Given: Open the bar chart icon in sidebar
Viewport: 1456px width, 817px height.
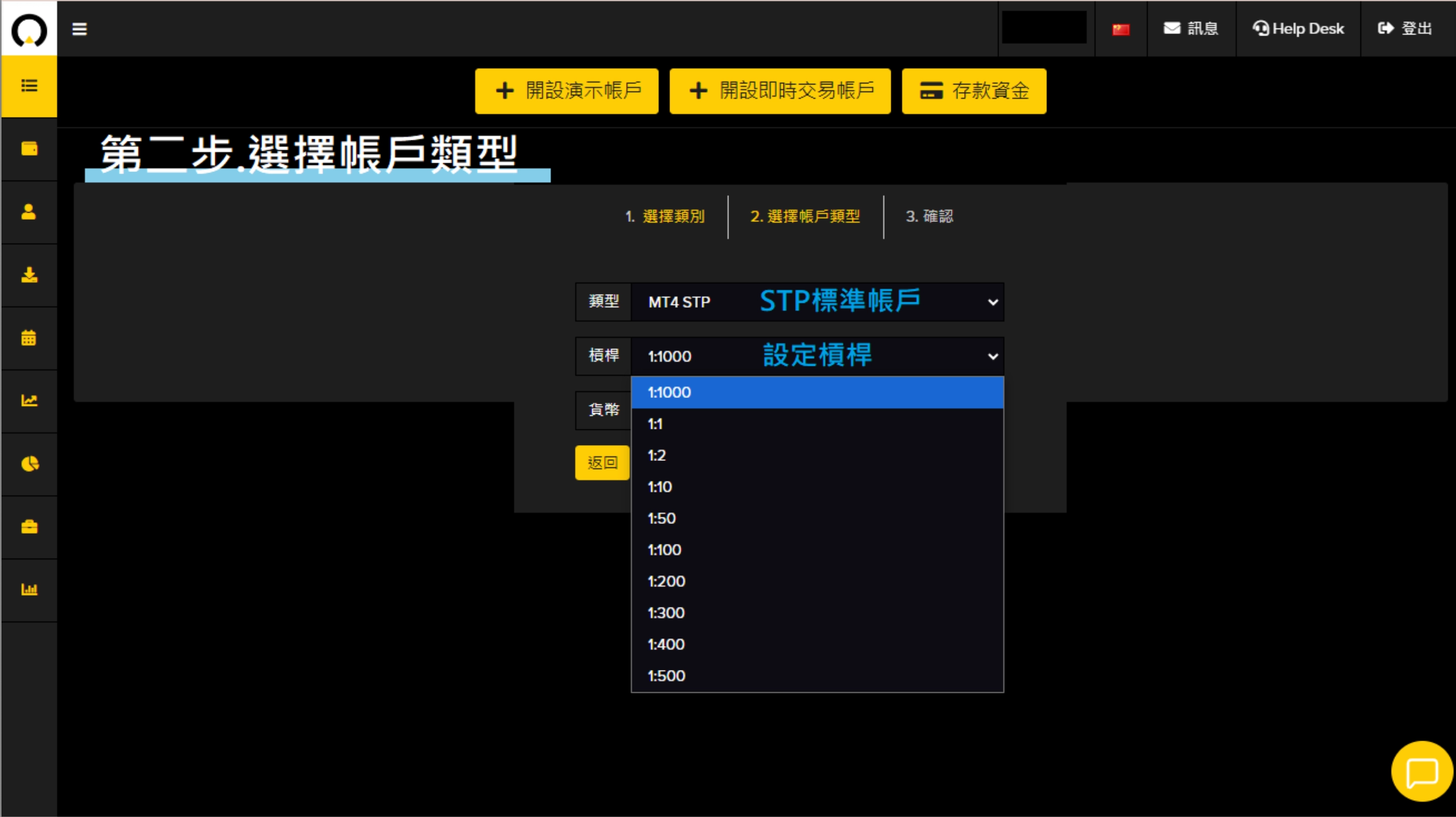Looking at the screenshot, I should pos(29,590).
